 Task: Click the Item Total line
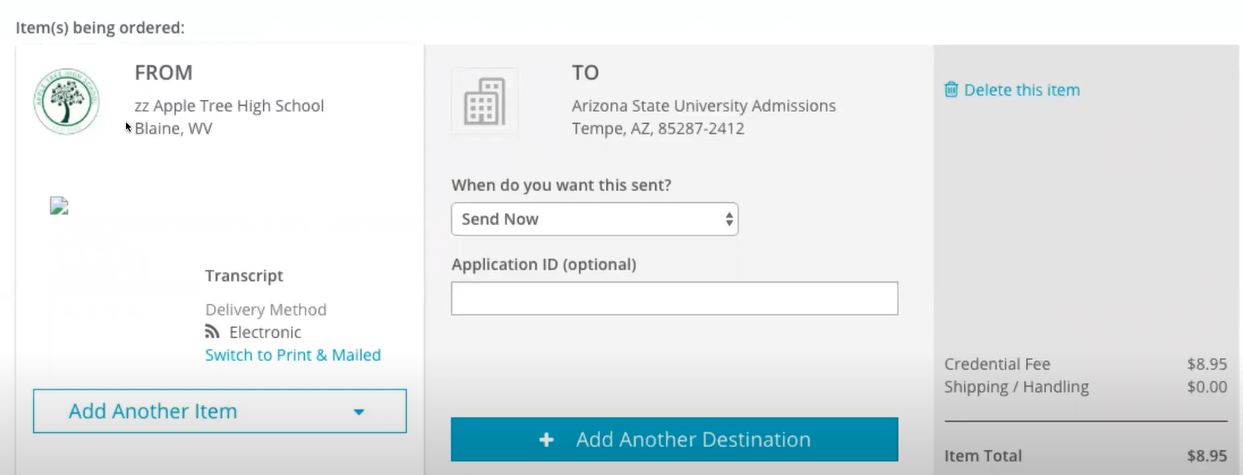(983, 456)
